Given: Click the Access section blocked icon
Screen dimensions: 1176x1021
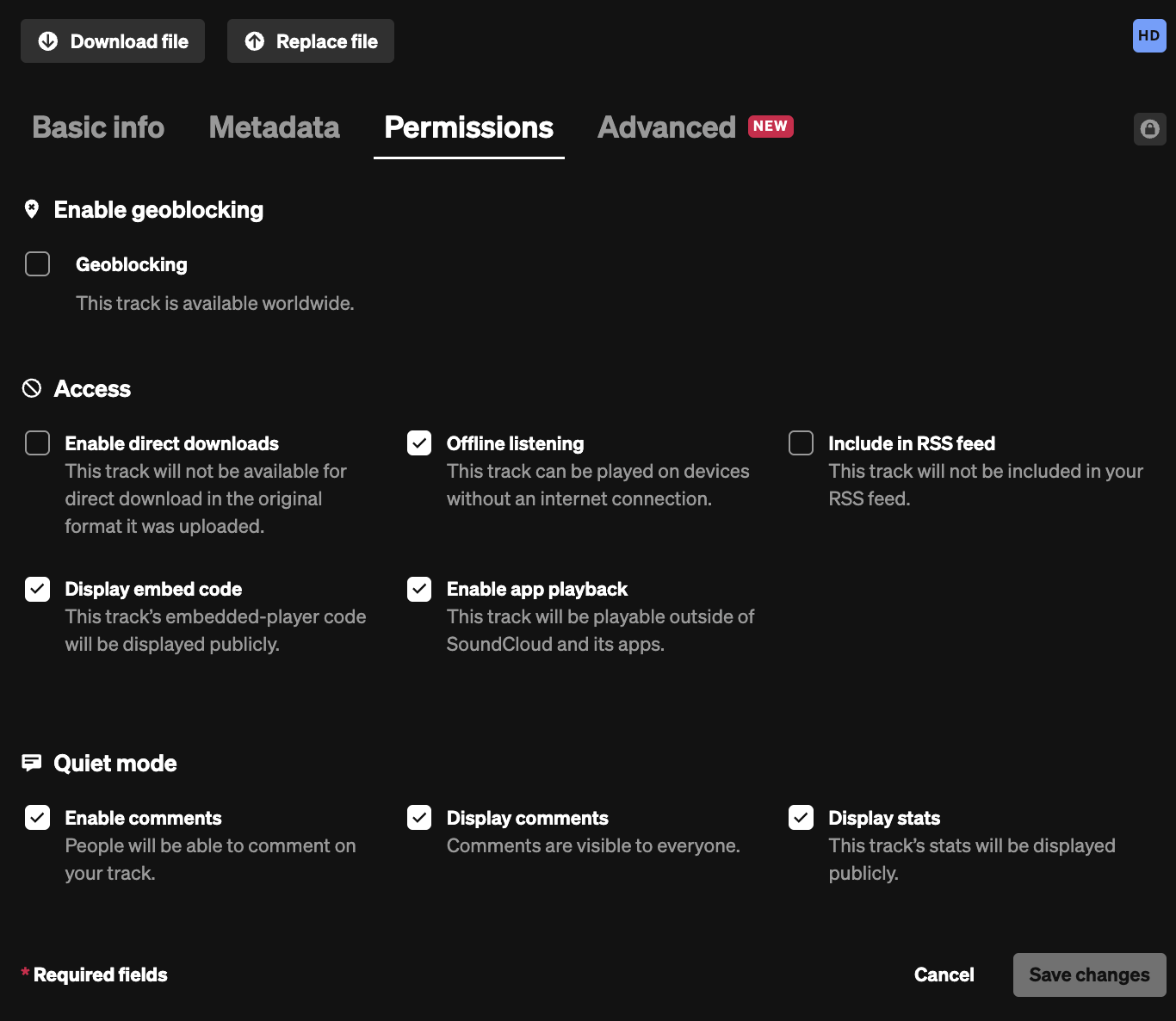Looking at the screenshot, I should pyautogui.click(x=32, y=388).
